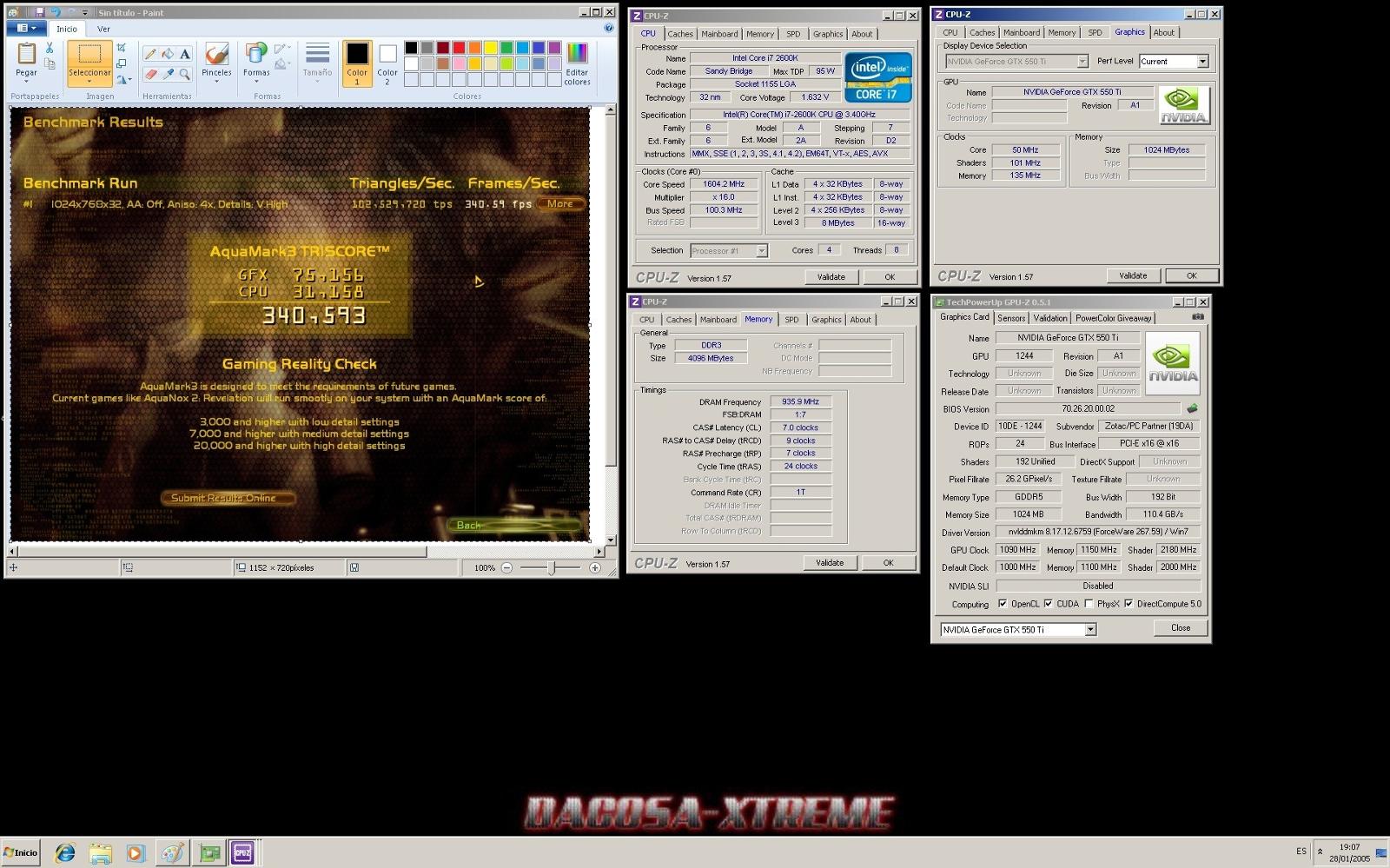Click the Resize icon in Imagen group
The image size is (1390, 868).
[122, 63]
